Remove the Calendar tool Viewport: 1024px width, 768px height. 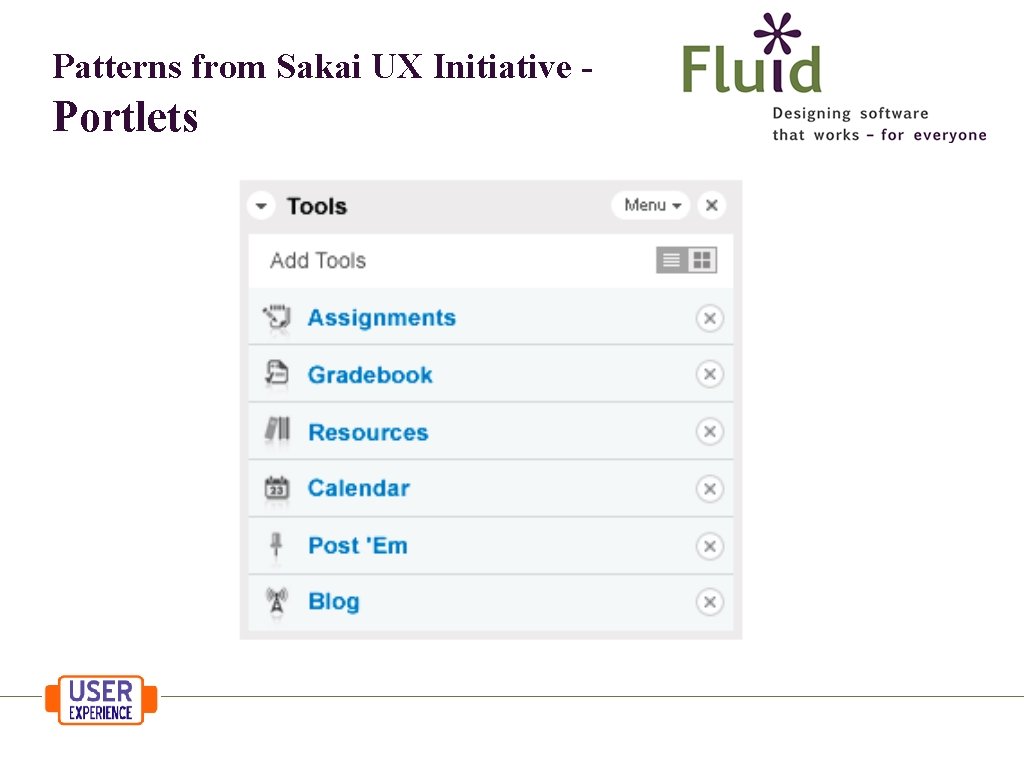[710, 488]
